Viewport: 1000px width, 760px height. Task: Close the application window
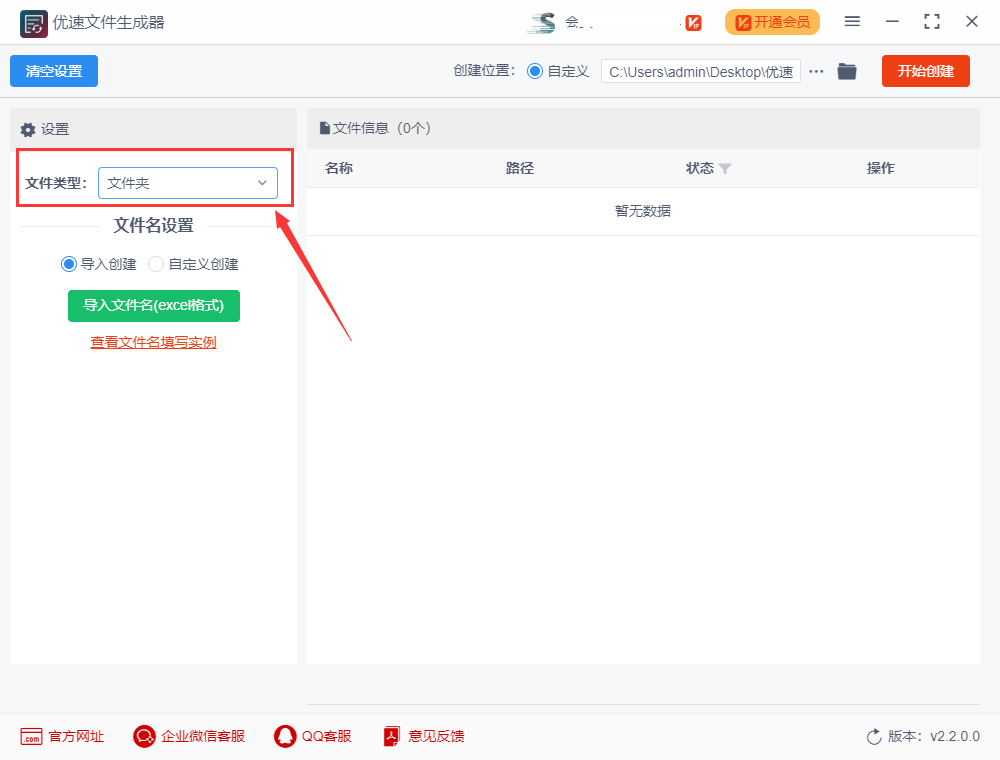pyautogui.click(x=972, y=22)
